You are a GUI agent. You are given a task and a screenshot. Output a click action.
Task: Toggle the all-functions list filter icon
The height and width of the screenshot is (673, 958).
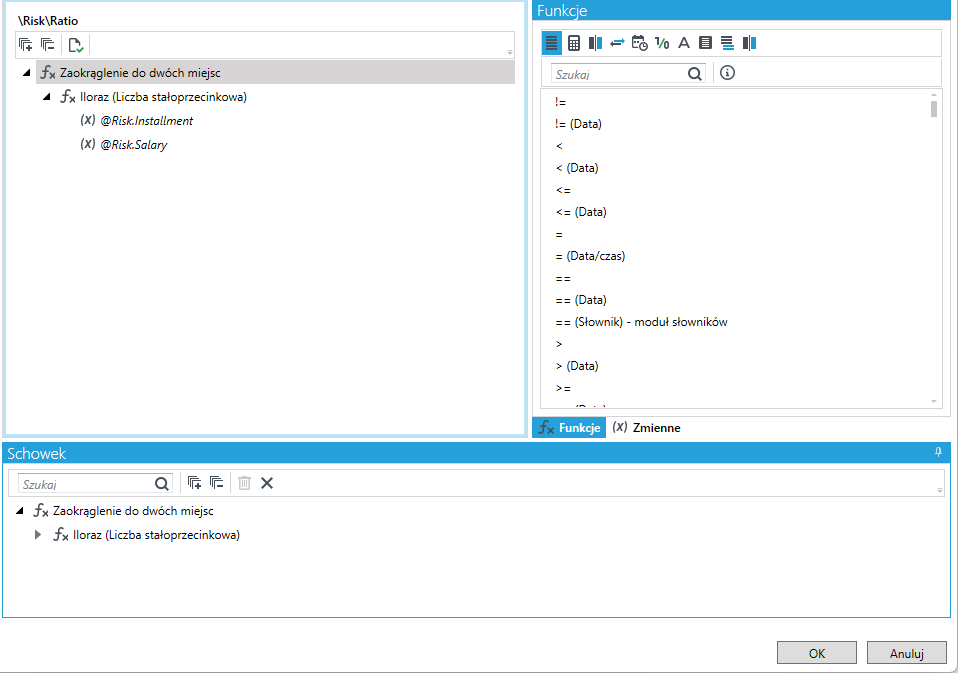pyautogui.click(x=551, y=43)
